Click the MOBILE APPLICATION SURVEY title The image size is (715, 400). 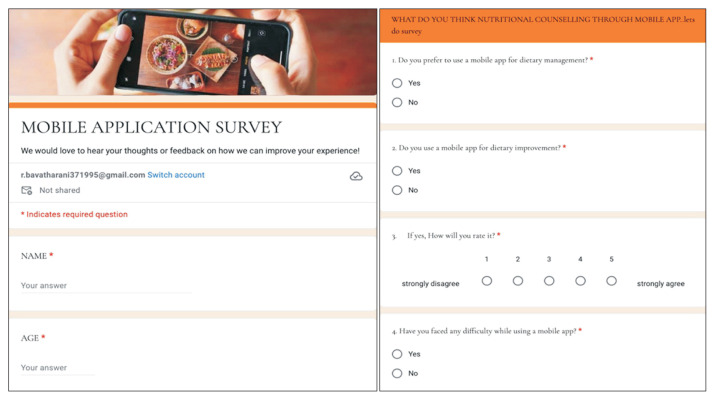point(151,128)
